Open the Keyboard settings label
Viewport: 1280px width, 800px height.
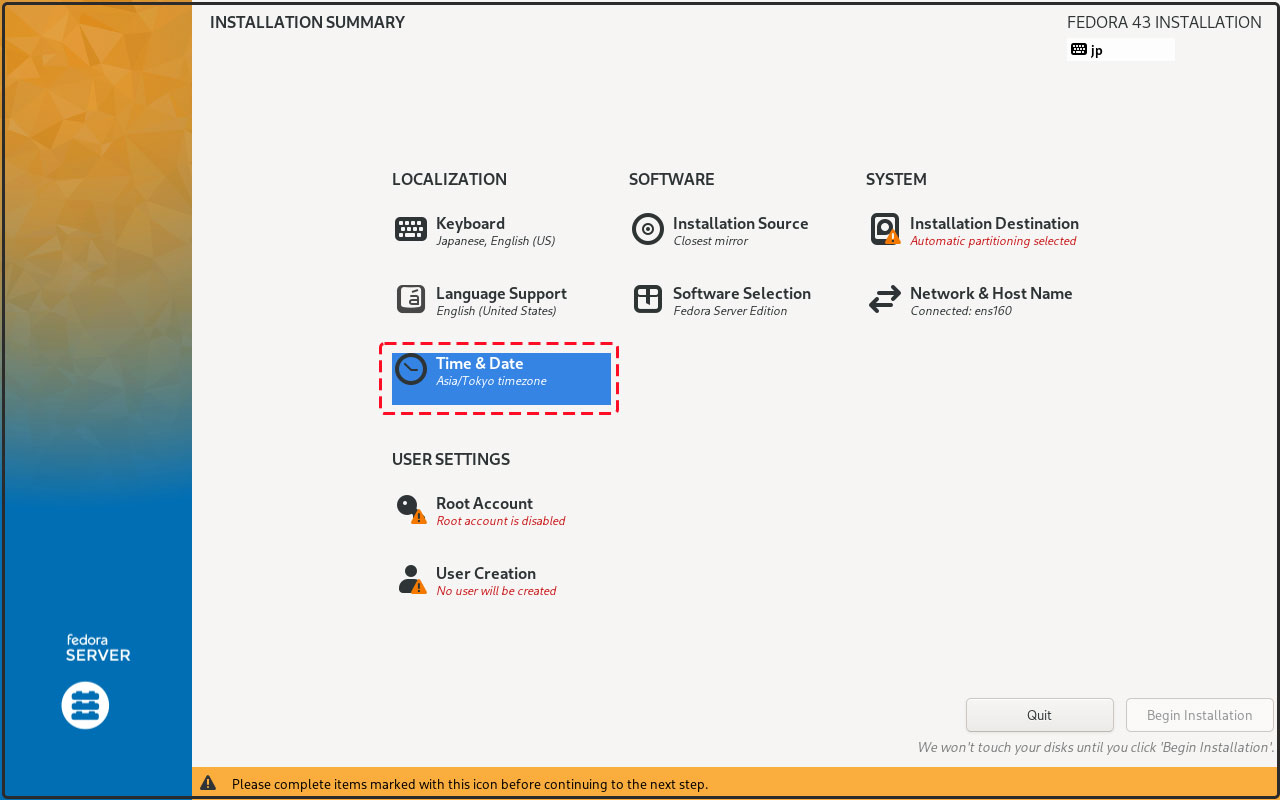click(x=470, y=224)
